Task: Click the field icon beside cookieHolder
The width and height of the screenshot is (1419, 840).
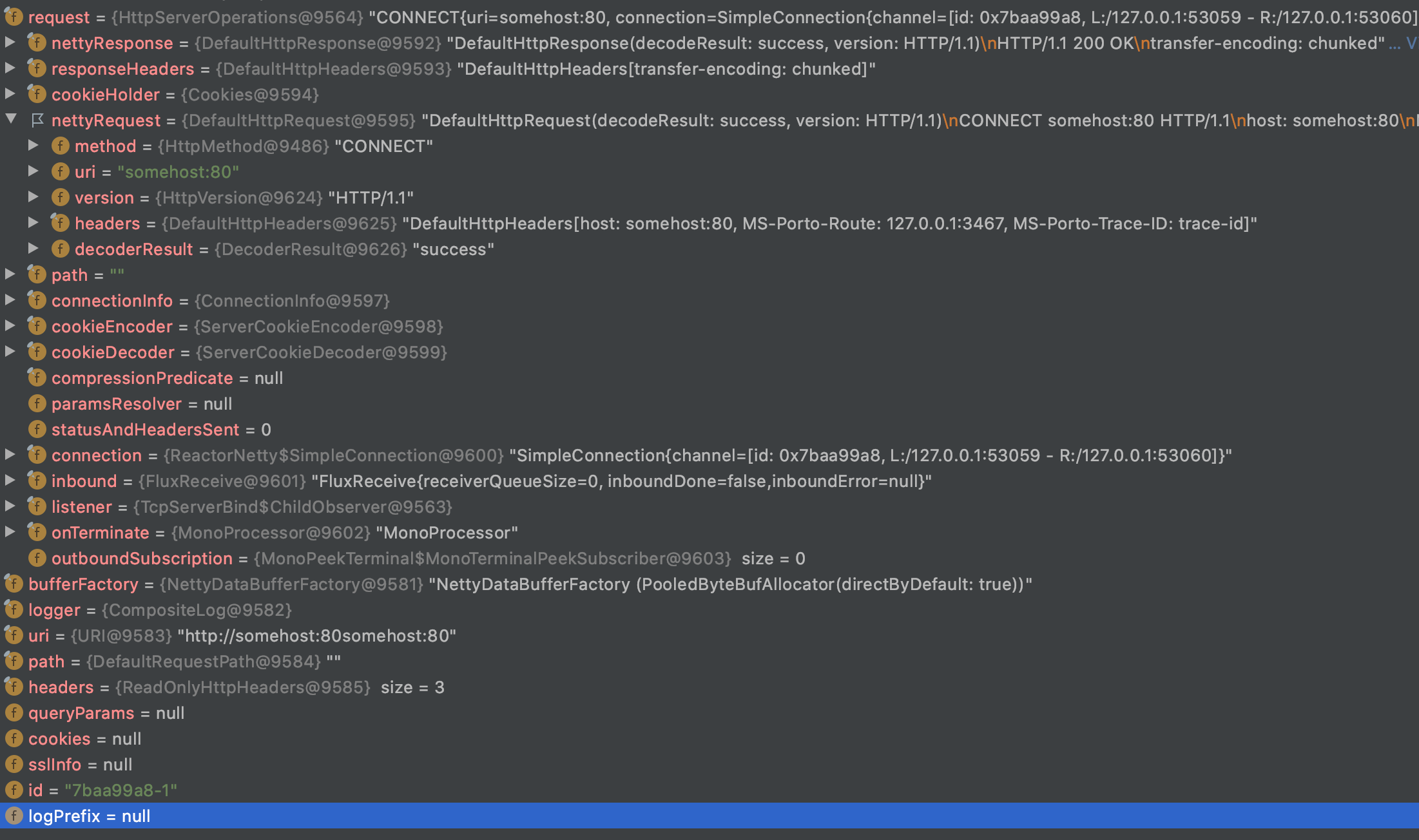Action: 37,94
